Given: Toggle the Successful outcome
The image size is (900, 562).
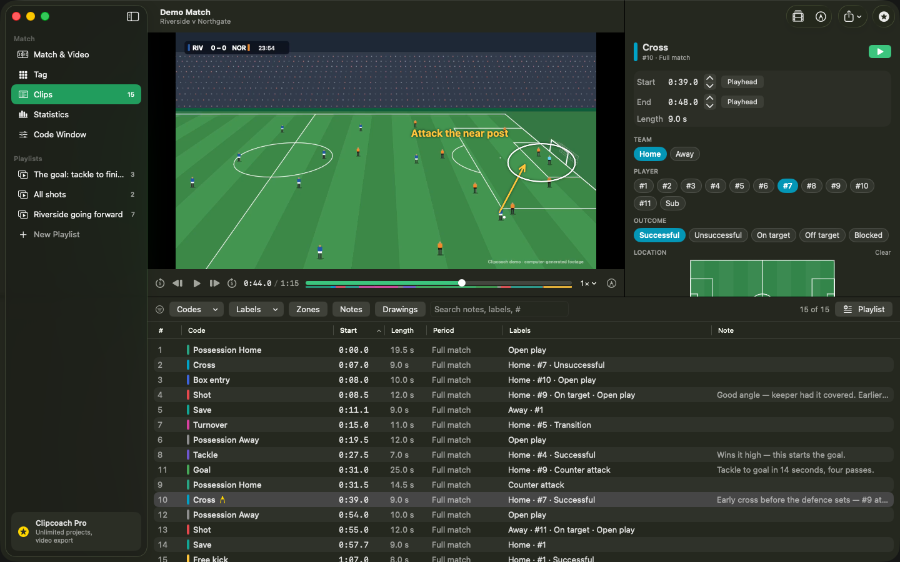Looking at the screenshot, I should (659, 235).
